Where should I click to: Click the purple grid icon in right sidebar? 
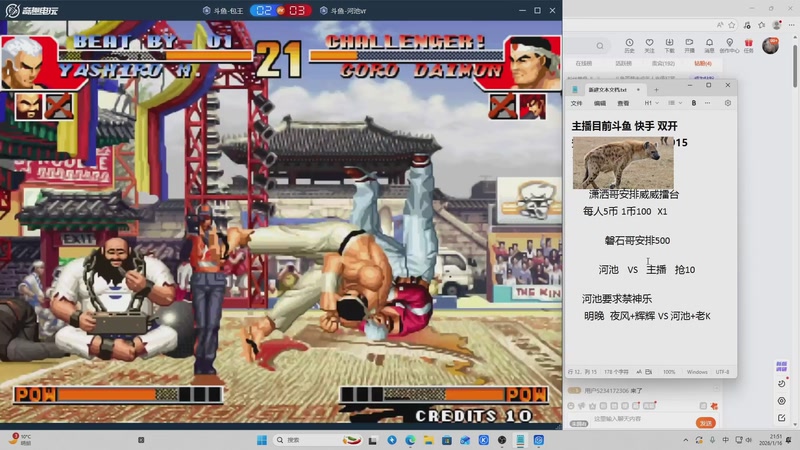pyautogui.click(x=781, y=366)
